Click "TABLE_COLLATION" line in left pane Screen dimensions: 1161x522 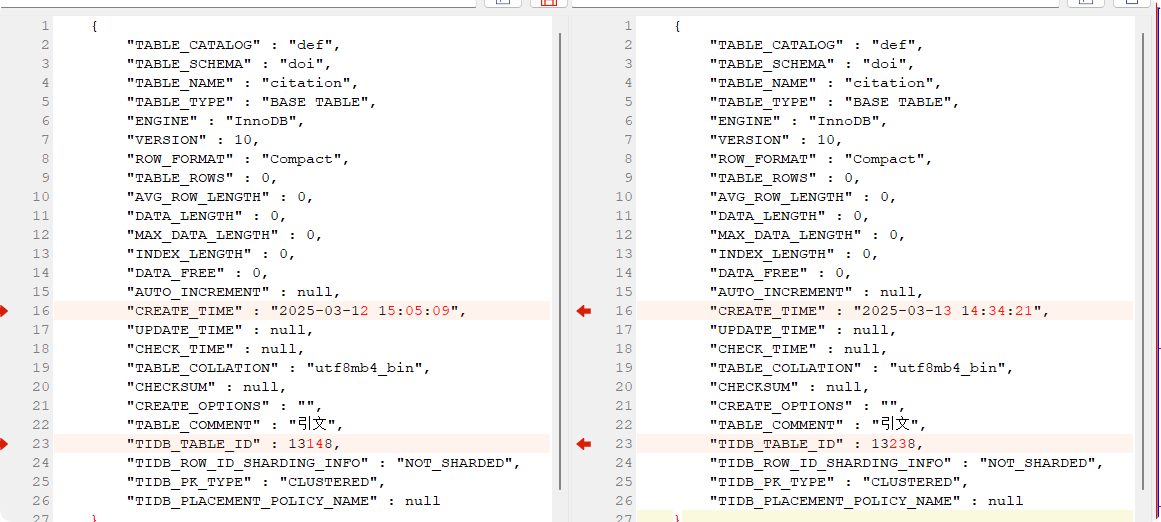tap(278, 368)
